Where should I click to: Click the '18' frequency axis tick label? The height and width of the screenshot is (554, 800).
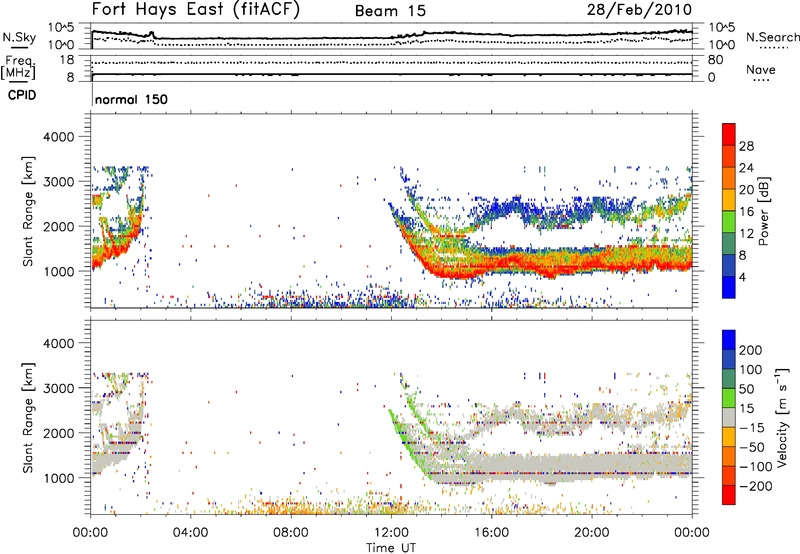click(67, 60)
